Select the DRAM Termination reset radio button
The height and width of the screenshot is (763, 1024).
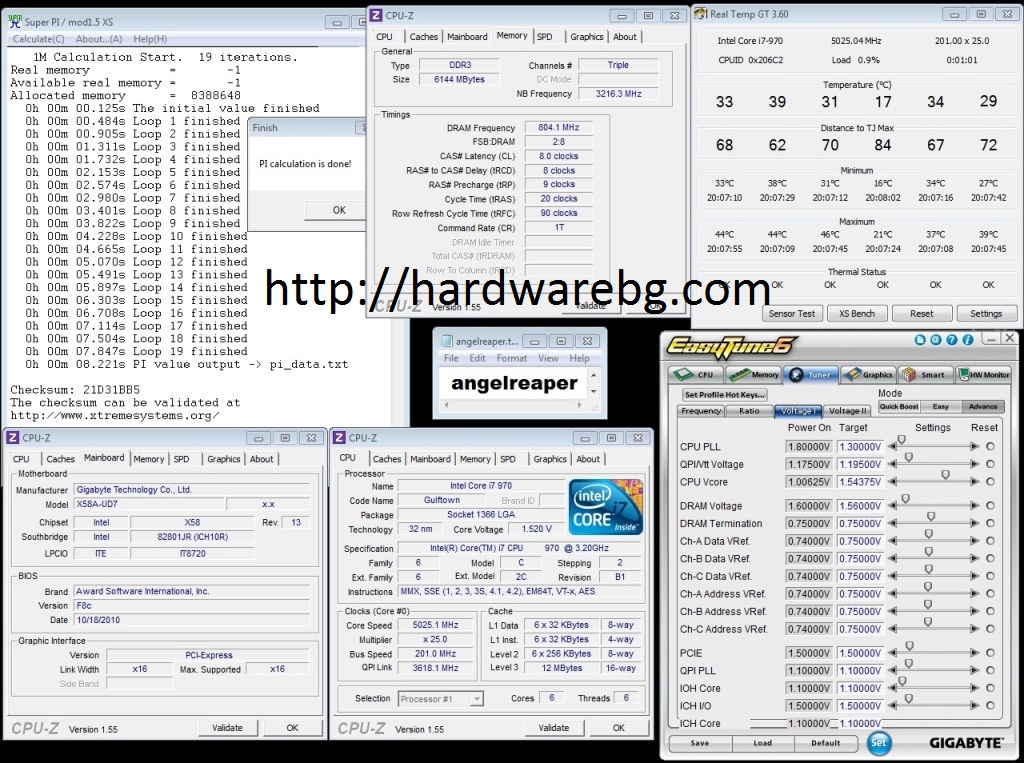[991, 523]
